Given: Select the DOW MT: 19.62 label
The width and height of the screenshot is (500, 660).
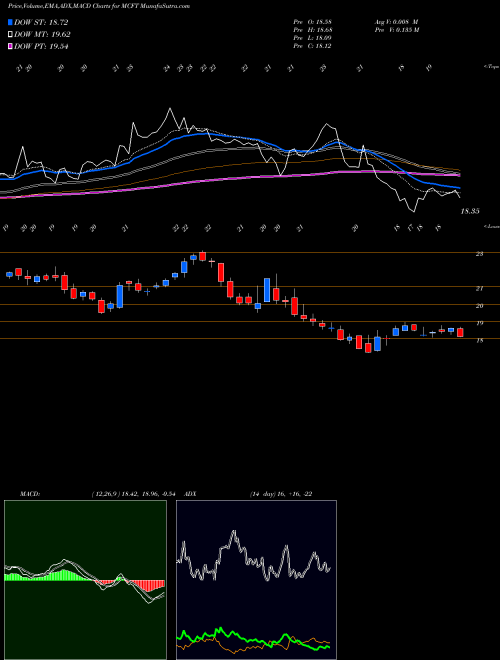Looking at the screenshot, I should click(43, 35).
